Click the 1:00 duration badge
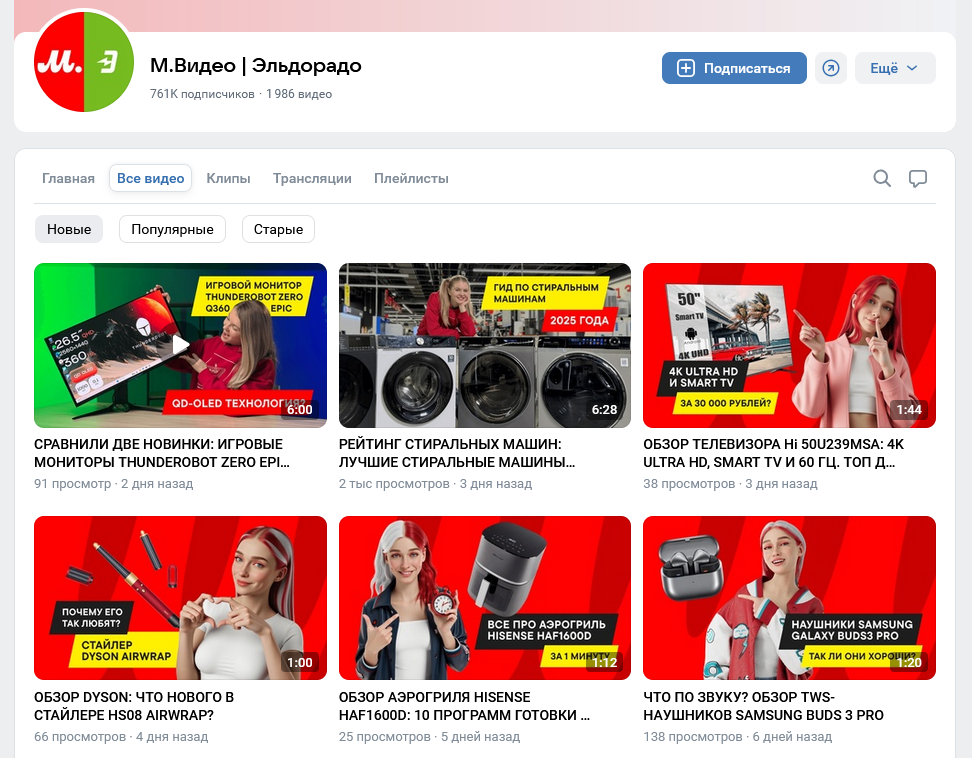This screenshot has width=972, height=758. coord(300,663)
